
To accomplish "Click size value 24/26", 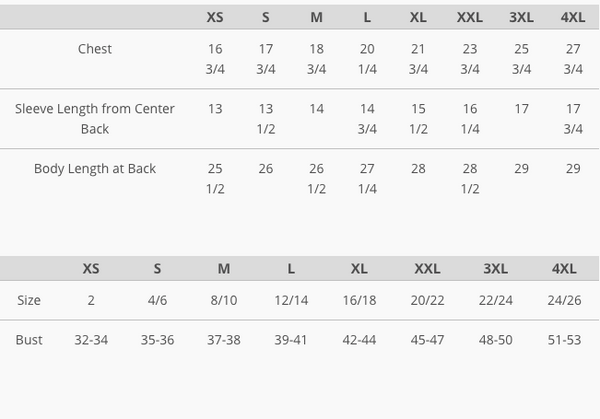I will (564, 300).
